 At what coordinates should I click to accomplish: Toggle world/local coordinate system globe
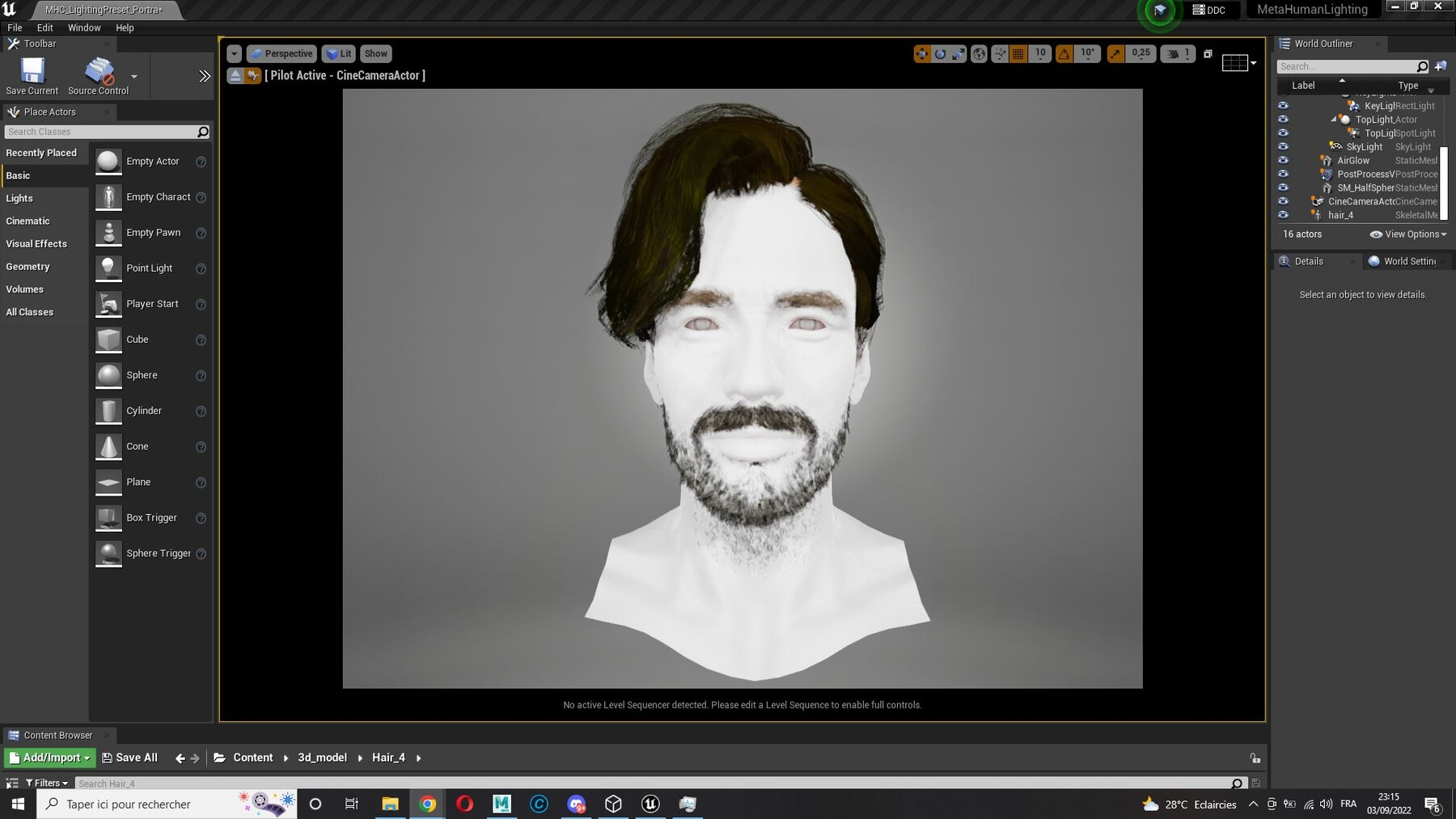[x=979, y=54]
